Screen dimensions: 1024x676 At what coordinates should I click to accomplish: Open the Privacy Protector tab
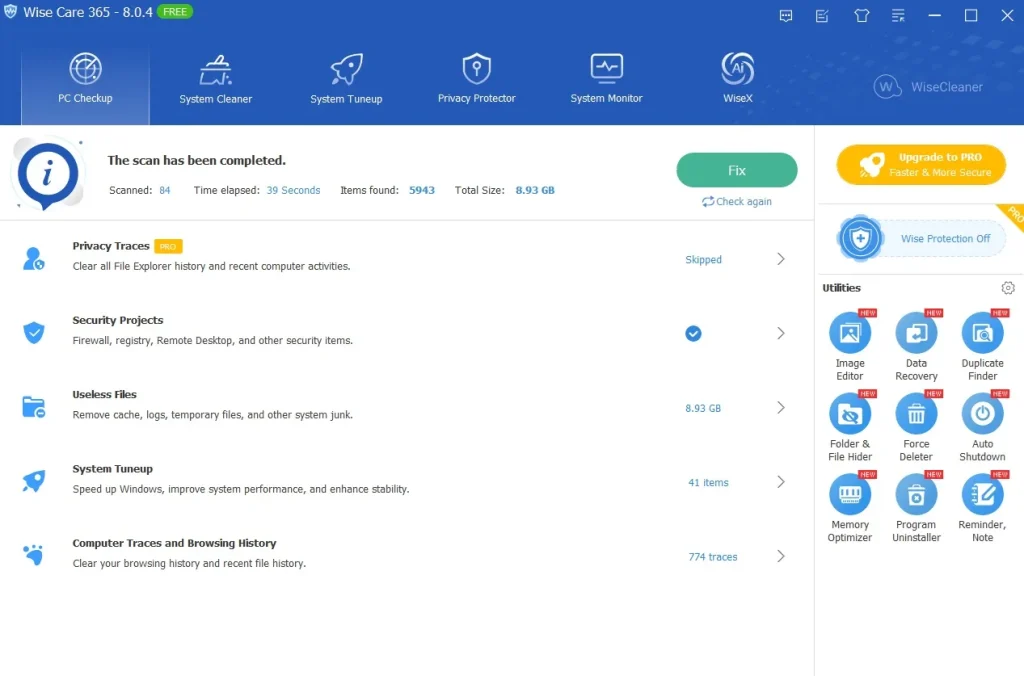click(x=477, y=79)
